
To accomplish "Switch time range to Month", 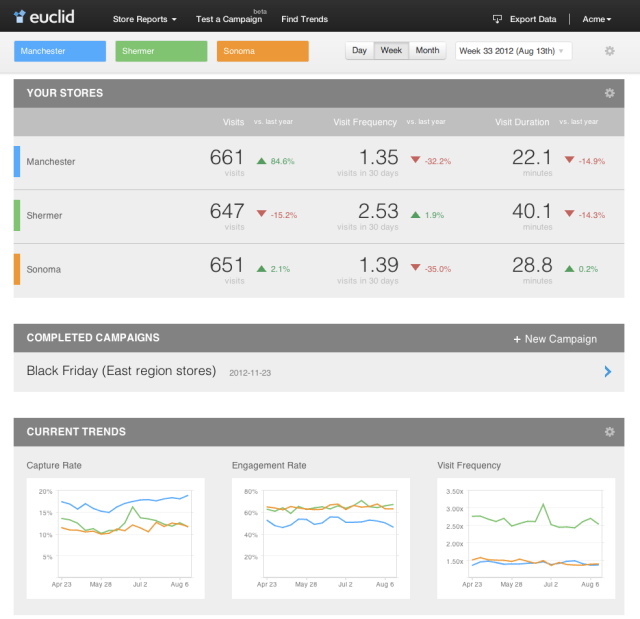I will [427, 51].
